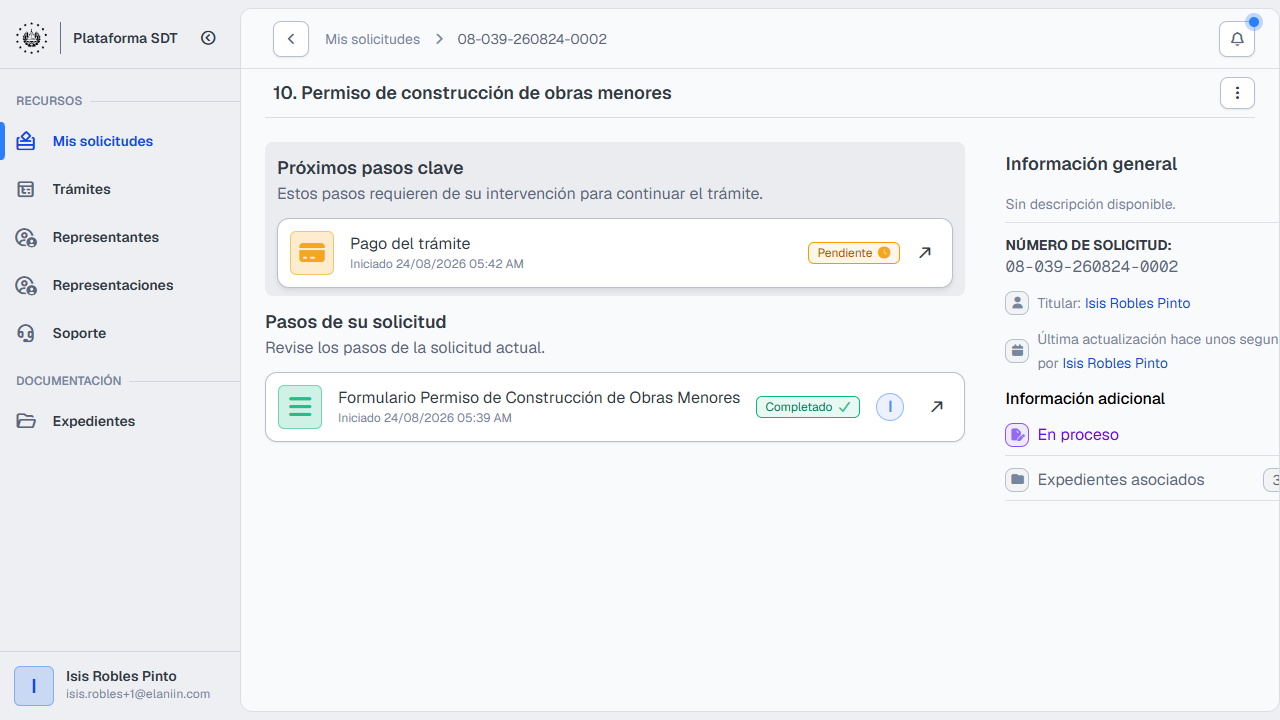Click the Completado status badge

(808, 407)
